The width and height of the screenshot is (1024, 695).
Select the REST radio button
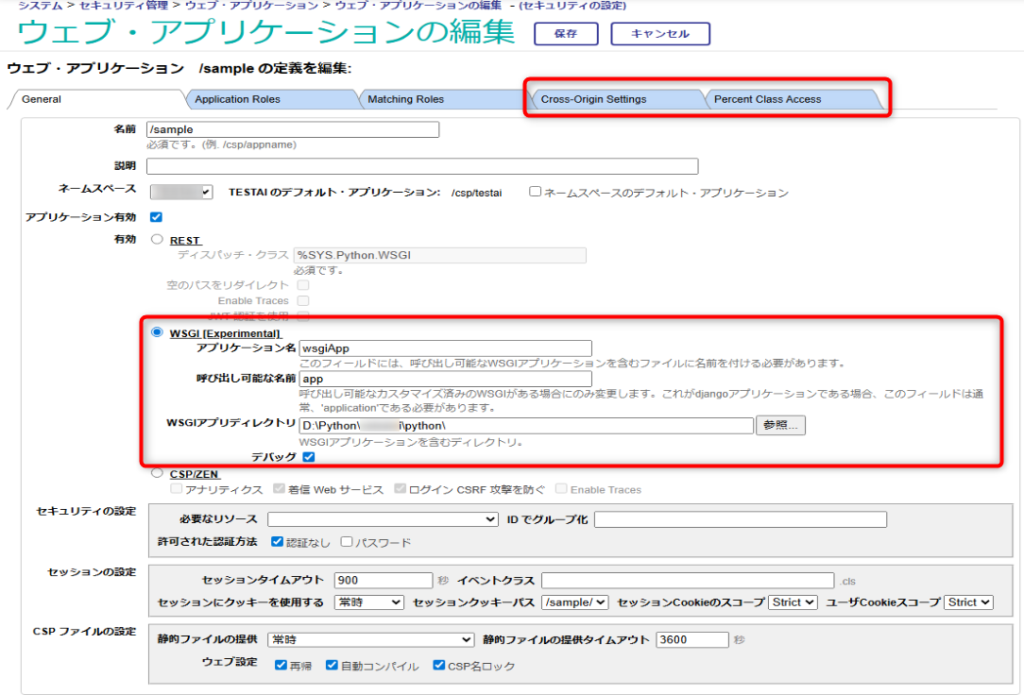click(x=156, y=240)
